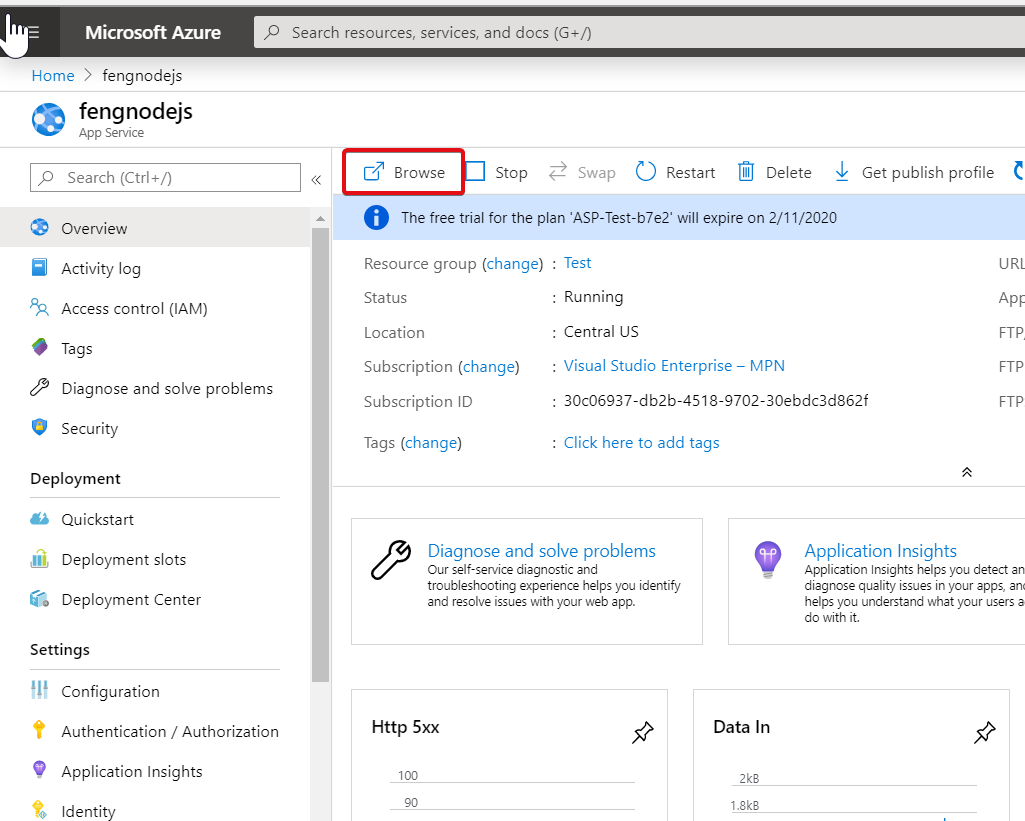The image size is (1025, 821).
Task: Click the Restart circular arrow icon
Action: coord(645,171)
